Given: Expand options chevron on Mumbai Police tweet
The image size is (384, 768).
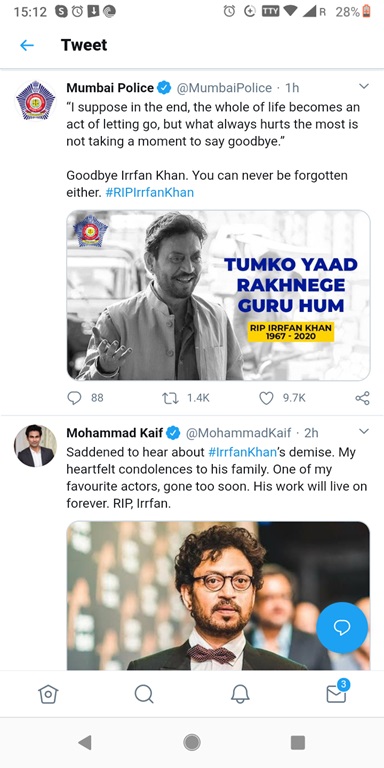Looking at the screenshot, I should [363, 87].
